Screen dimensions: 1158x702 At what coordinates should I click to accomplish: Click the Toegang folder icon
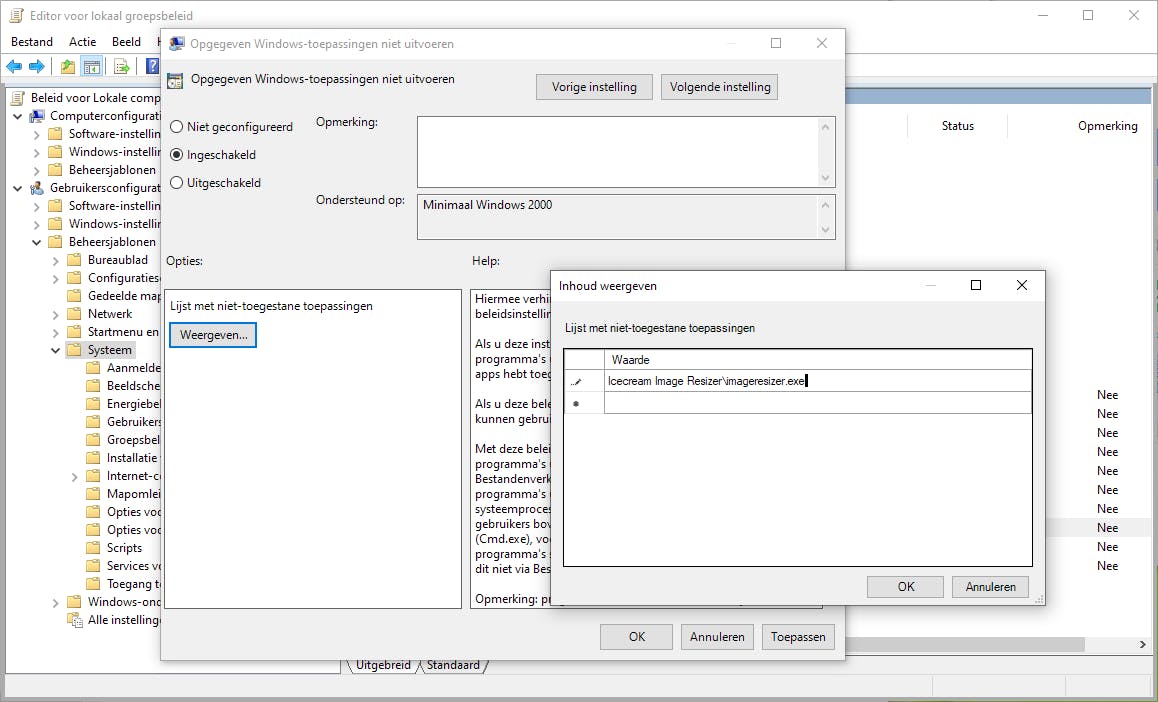[93, 584]
